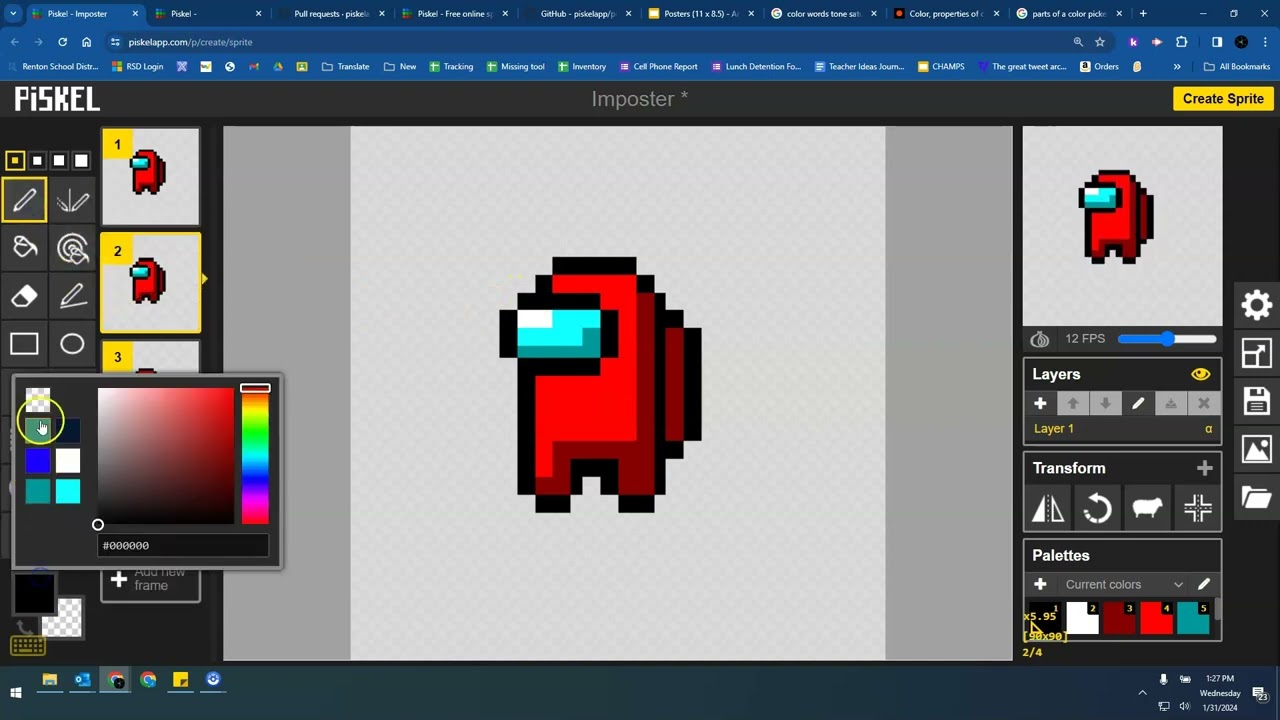This screenshot has width=1280, height=720.
Task: Open the All Bookmarks folder
Action: (1237, 67)
